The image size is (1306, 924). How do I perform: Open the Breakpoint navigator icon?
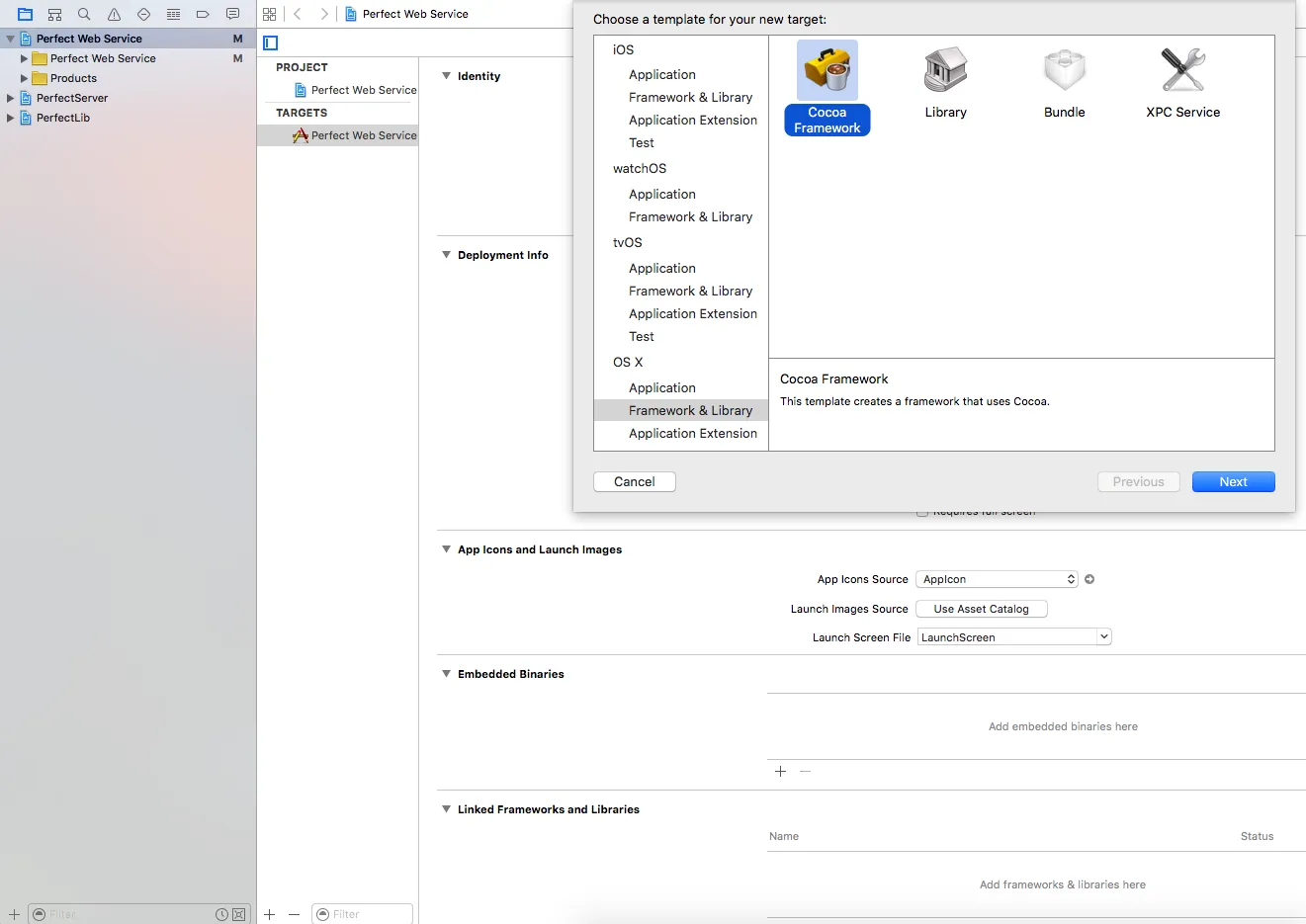203,14
